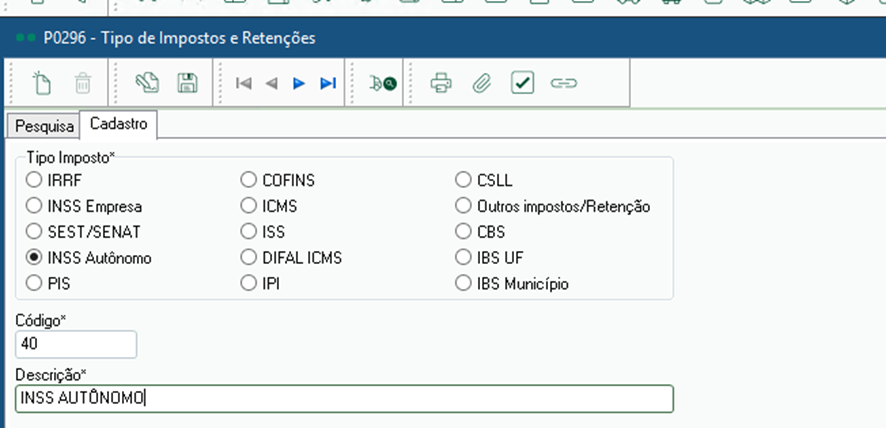Image resolution: width=886 pixels, height=428 pixels.
Task: Go to the previous record
Action: 271,84
